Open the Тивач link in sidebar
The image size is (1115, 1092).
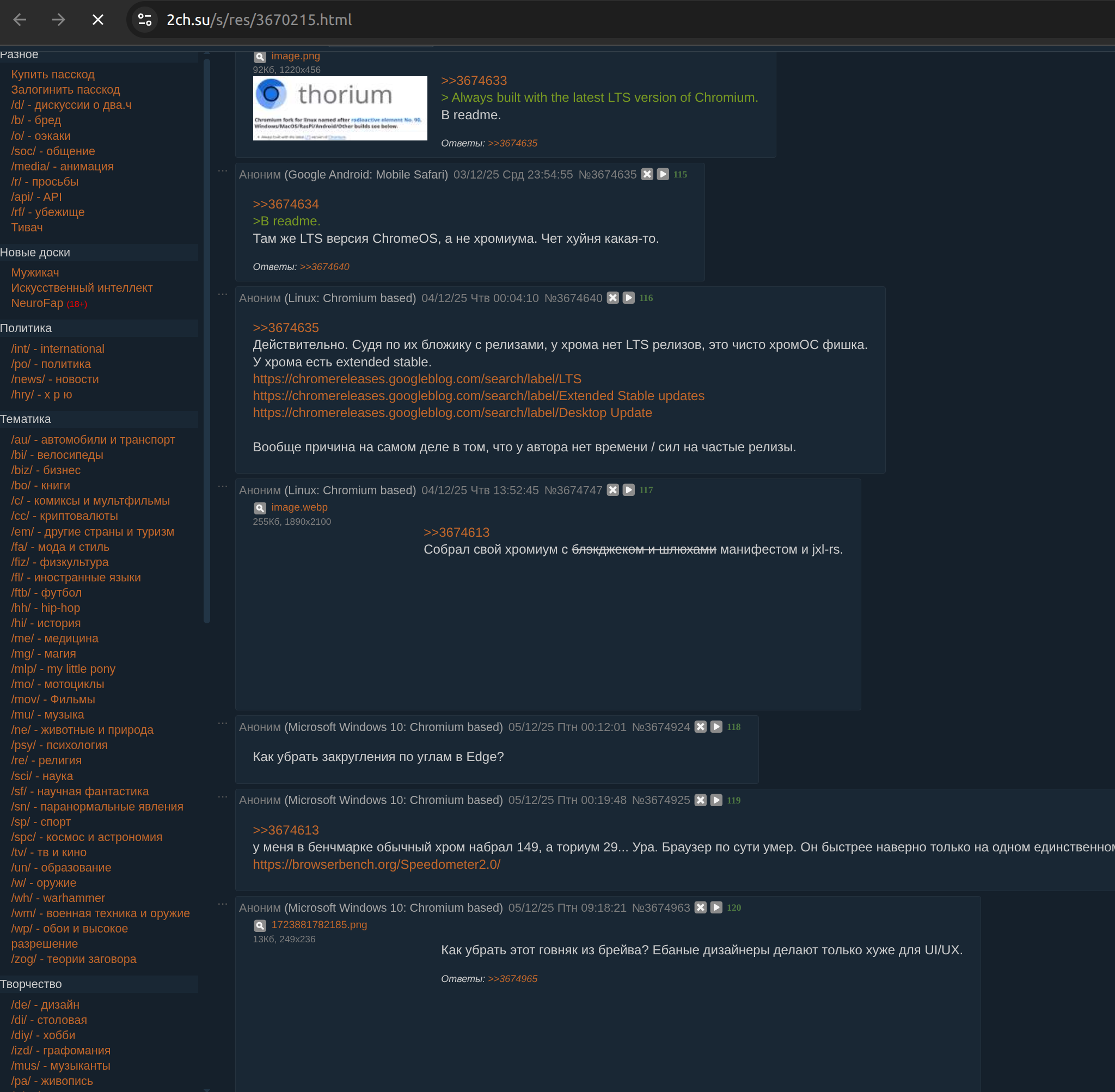(27, 228)
